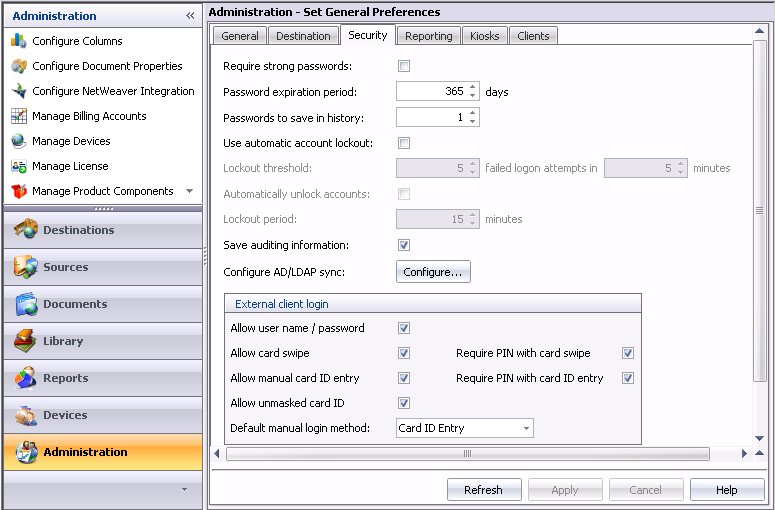Click the Configure Columns icon
The height and width of the screenshot is (510, 775).
[19, 41]
